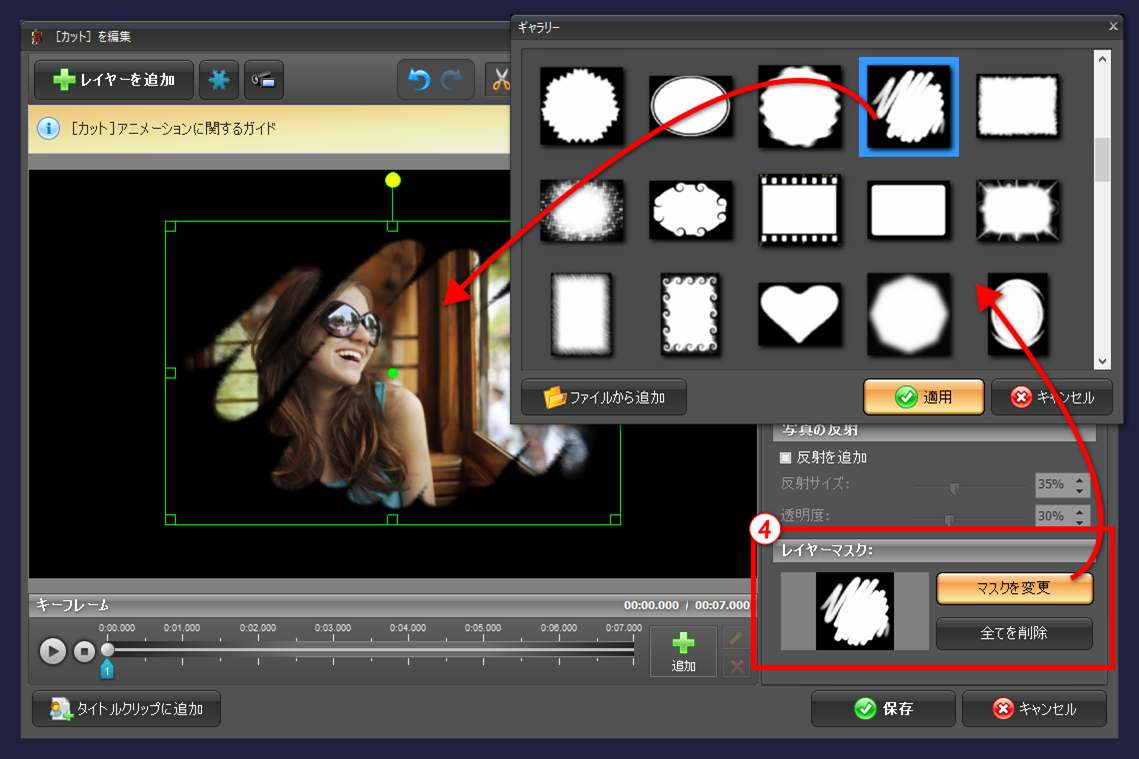Click the camera icon in toolbar
1139x759 pixels.
pos(264,80)
